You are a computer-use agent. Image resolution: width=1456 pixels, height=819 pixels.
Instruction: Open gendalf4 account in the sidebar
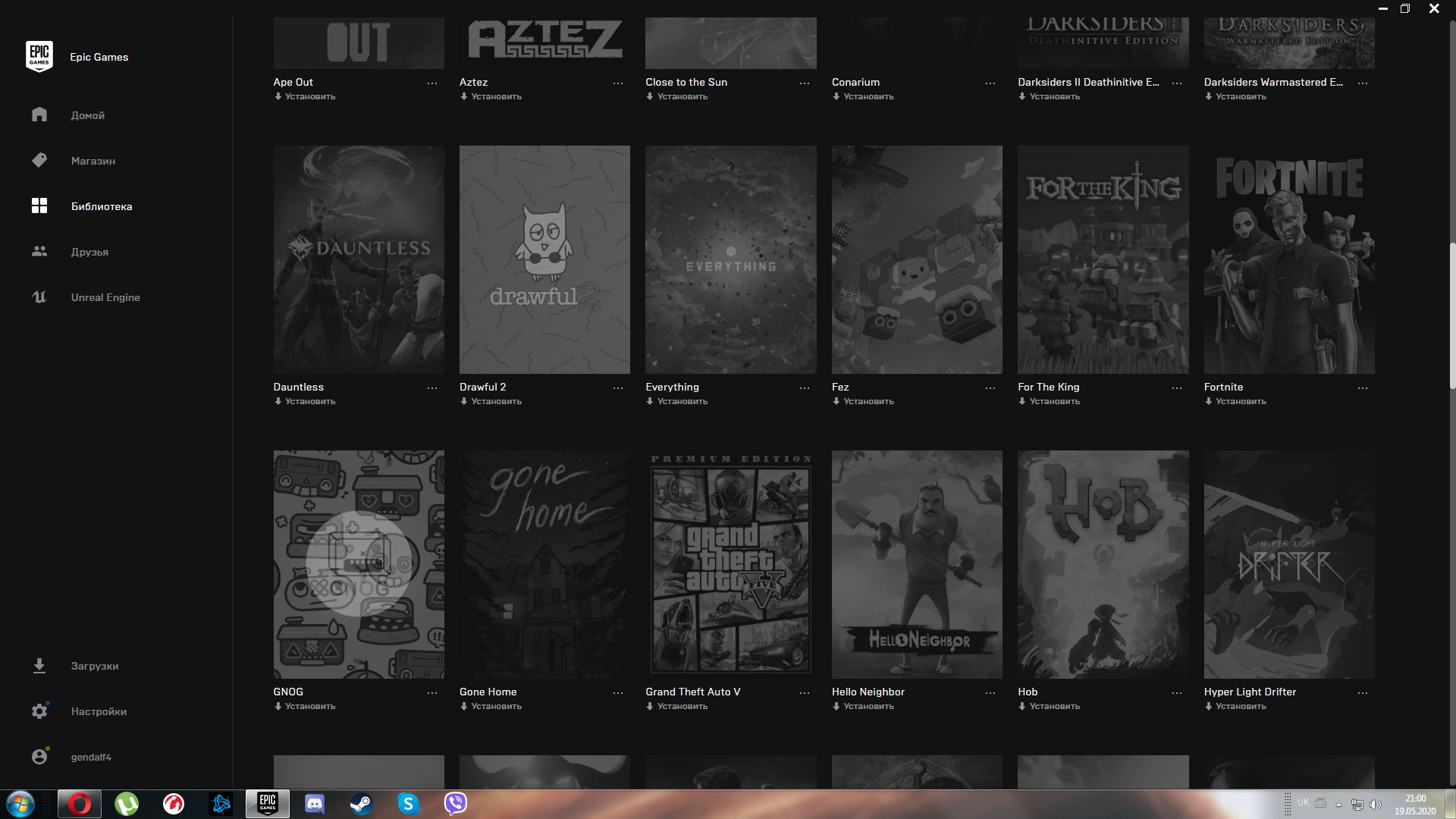[x=91, y=757]
